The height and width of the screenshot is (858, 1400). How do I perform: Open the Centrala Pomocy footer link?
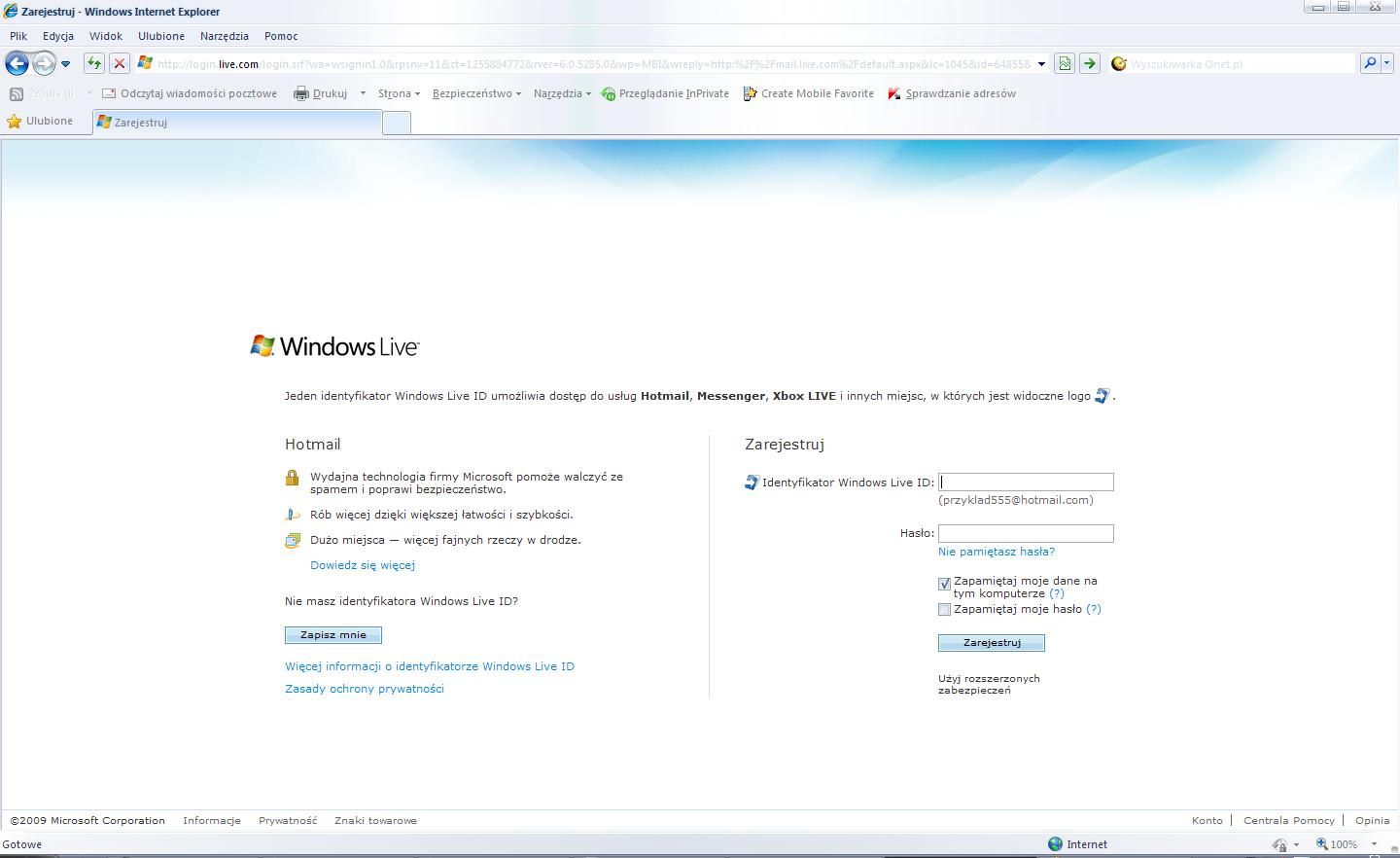coord(1289,820)
